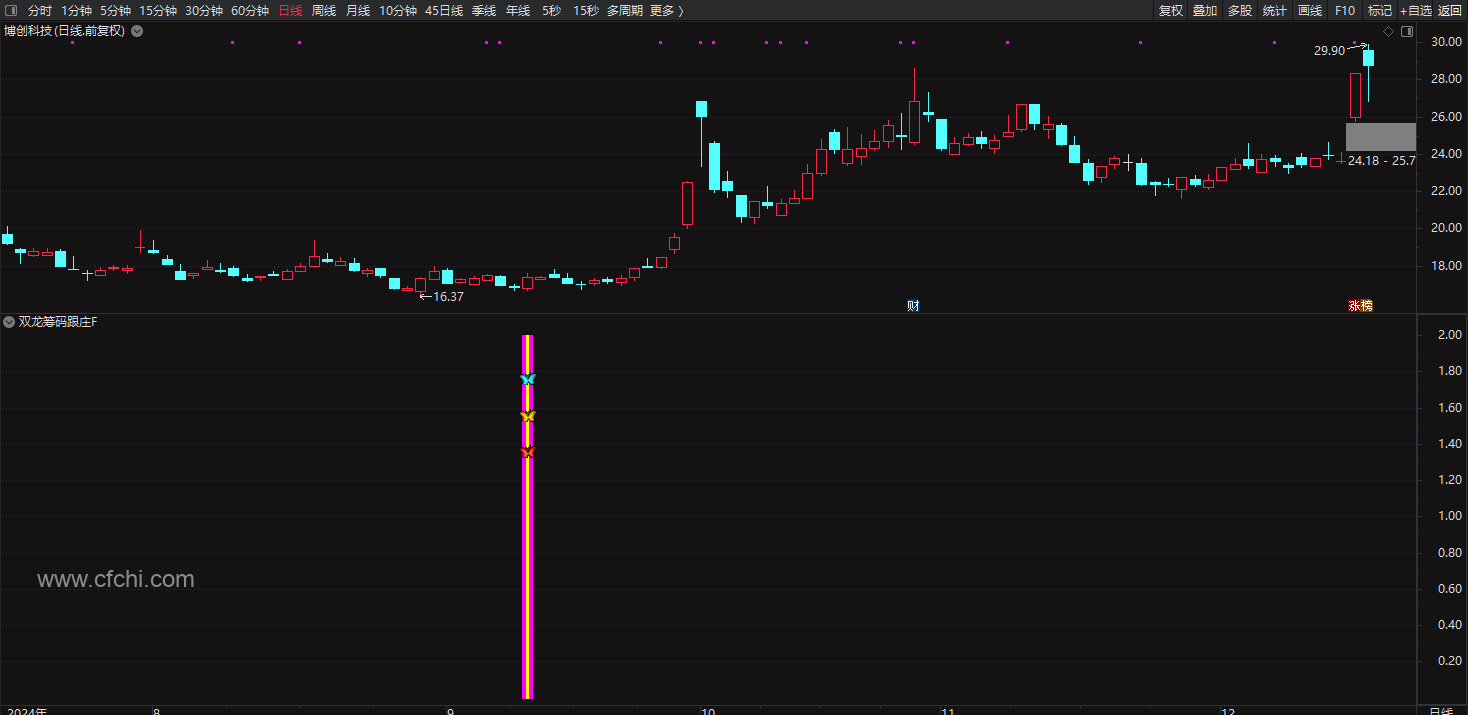Viewport: 1468px width, 715px height.
Task: Switch to 年线 yearly chart
Action: (518, 11)
